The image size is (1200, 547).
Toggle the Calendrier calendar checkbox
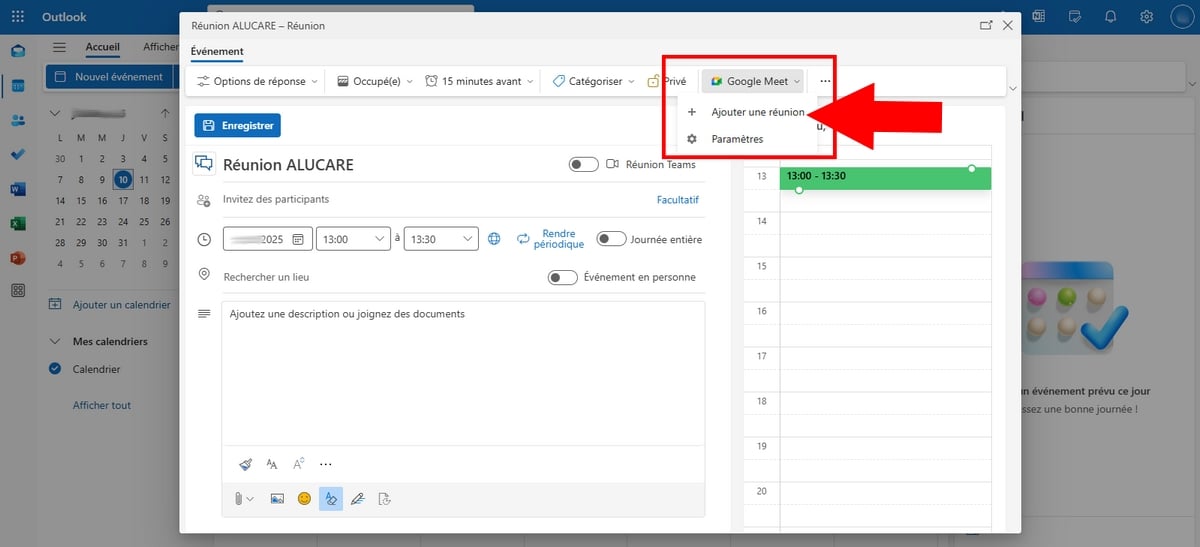[55, 369]
